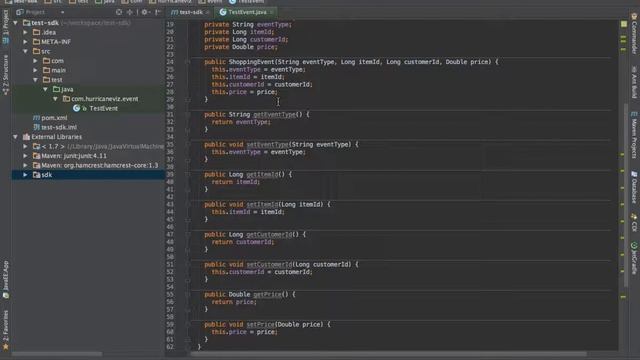Click the code inspection status indicator square
This screenshot has width=640, height=360.
click(x=624, y=24)
